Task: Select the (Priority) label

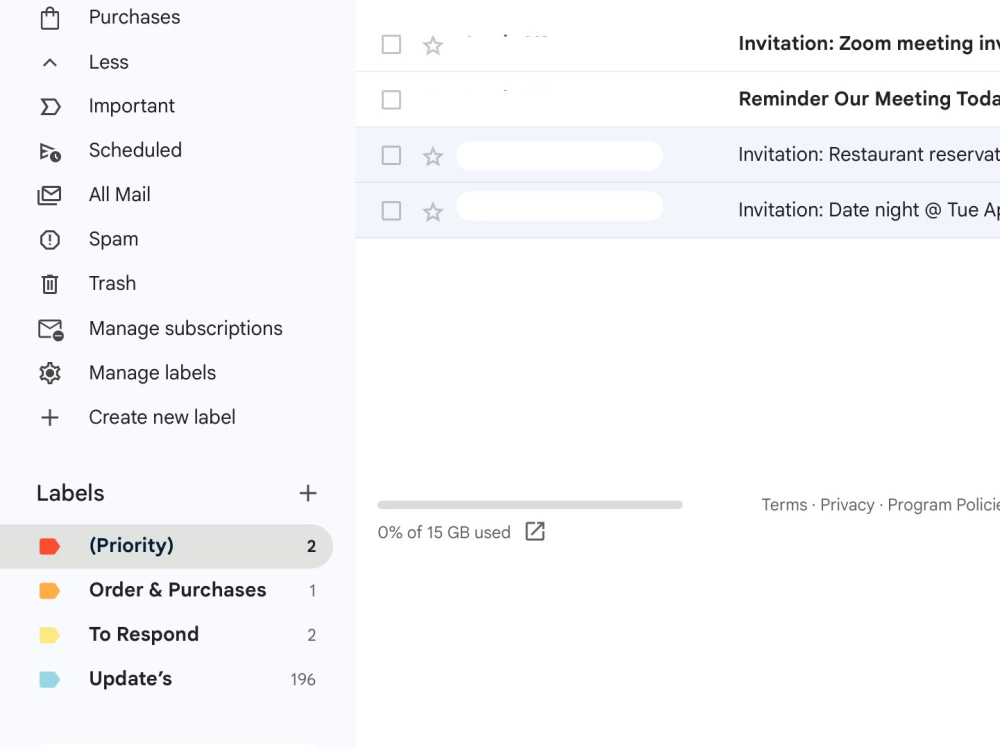Action: pos(166,546)
